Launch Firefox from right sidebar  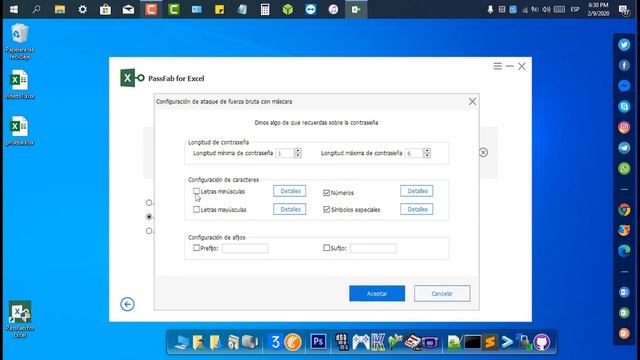tap(624, 230)
